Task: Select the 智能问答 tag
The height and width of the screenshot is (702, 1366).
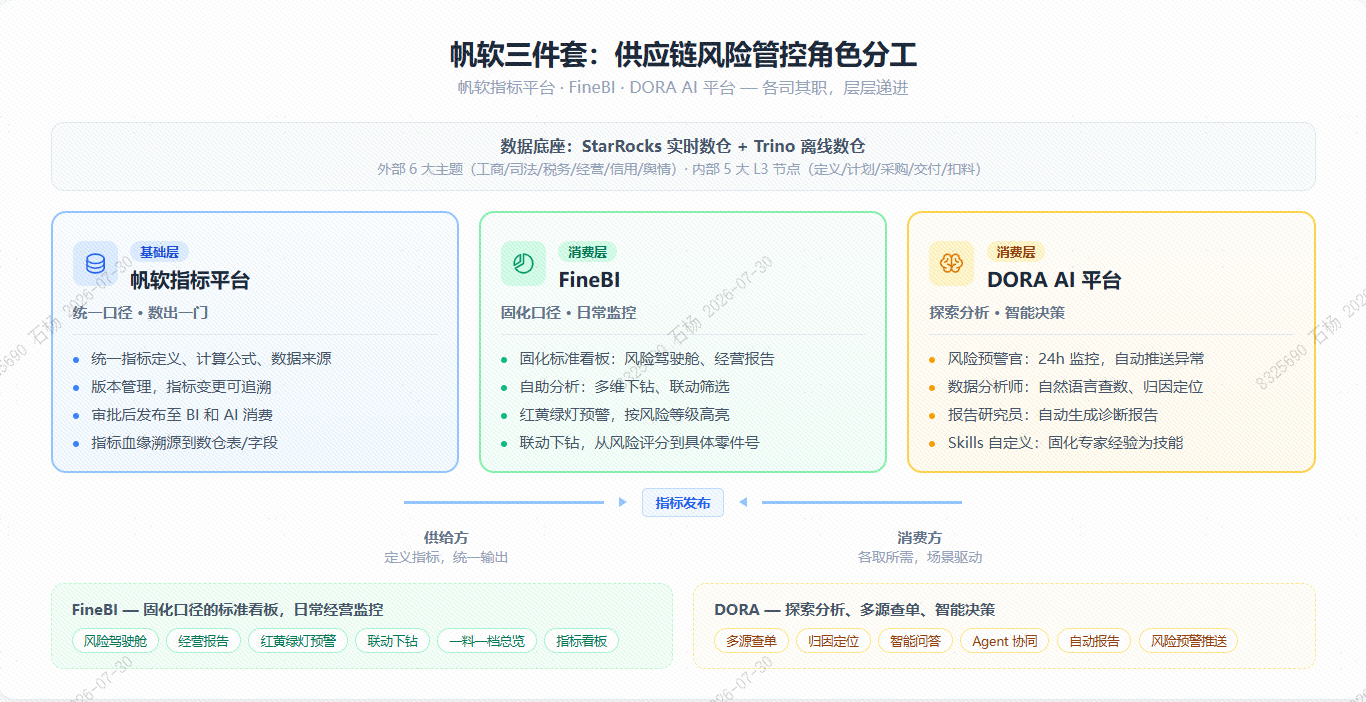Action: (915, 641)
